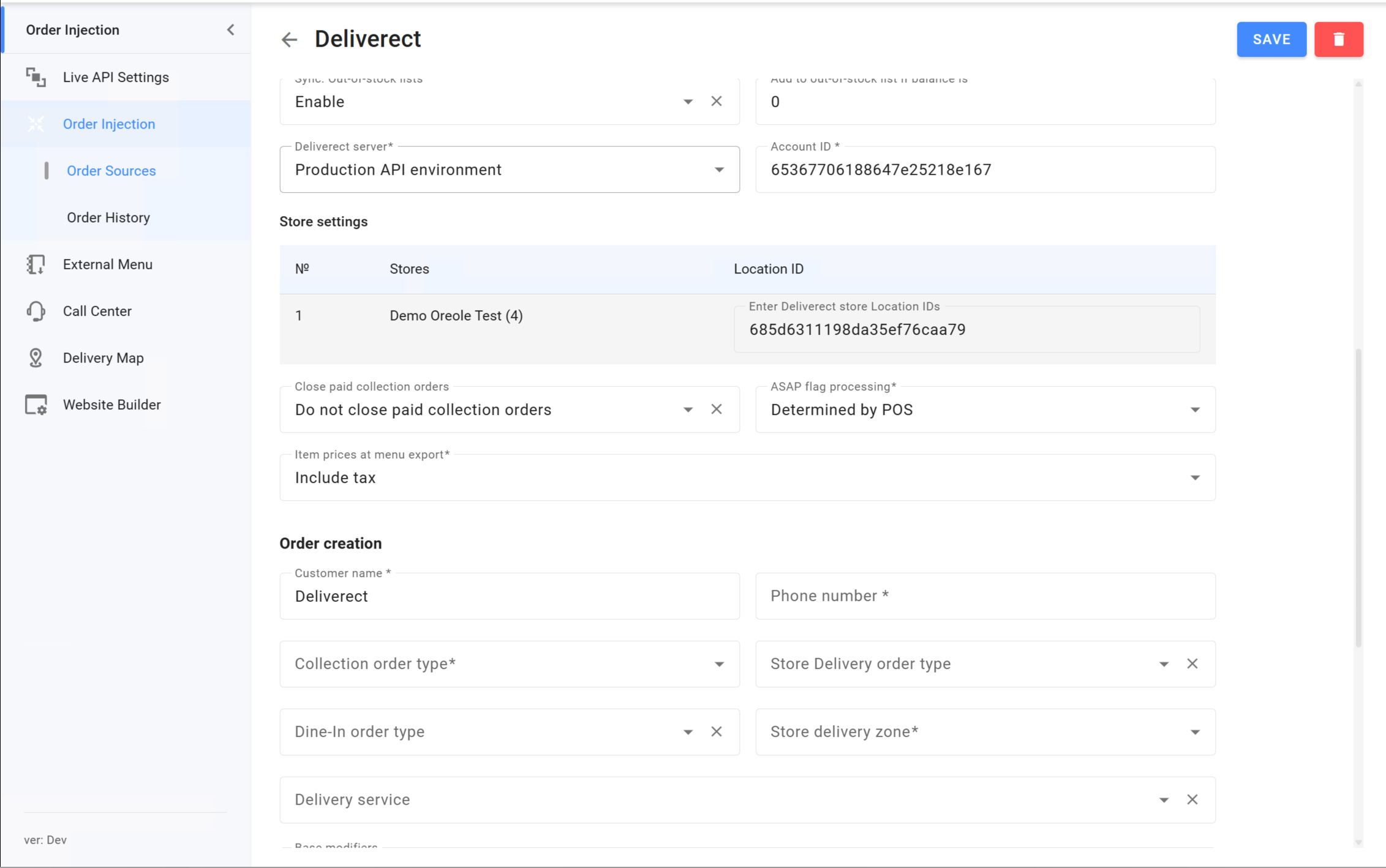
Task: Click the Deliverect store Location IDs field
Action: pyautogui.click(x=966, y=329)
